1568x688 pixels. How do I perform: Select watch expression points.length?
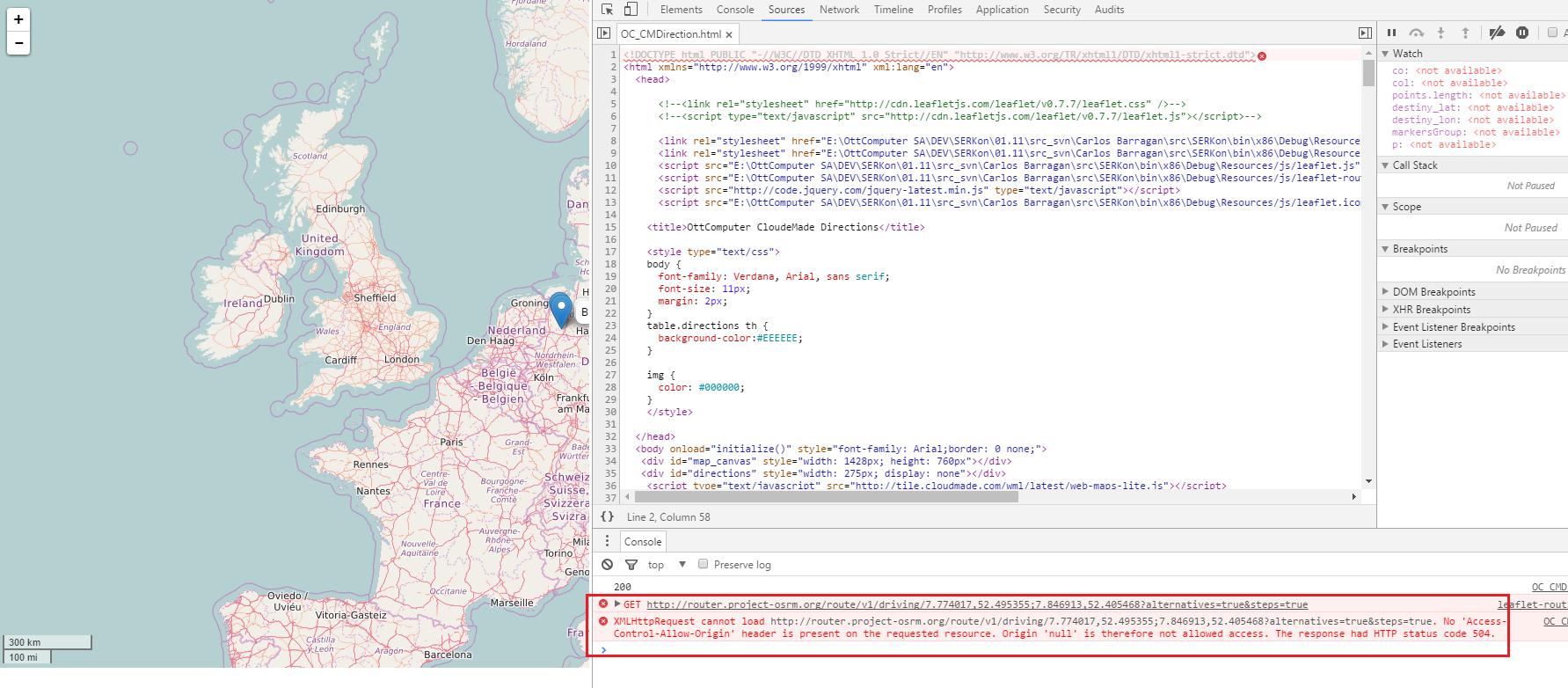coord(1477,95)
